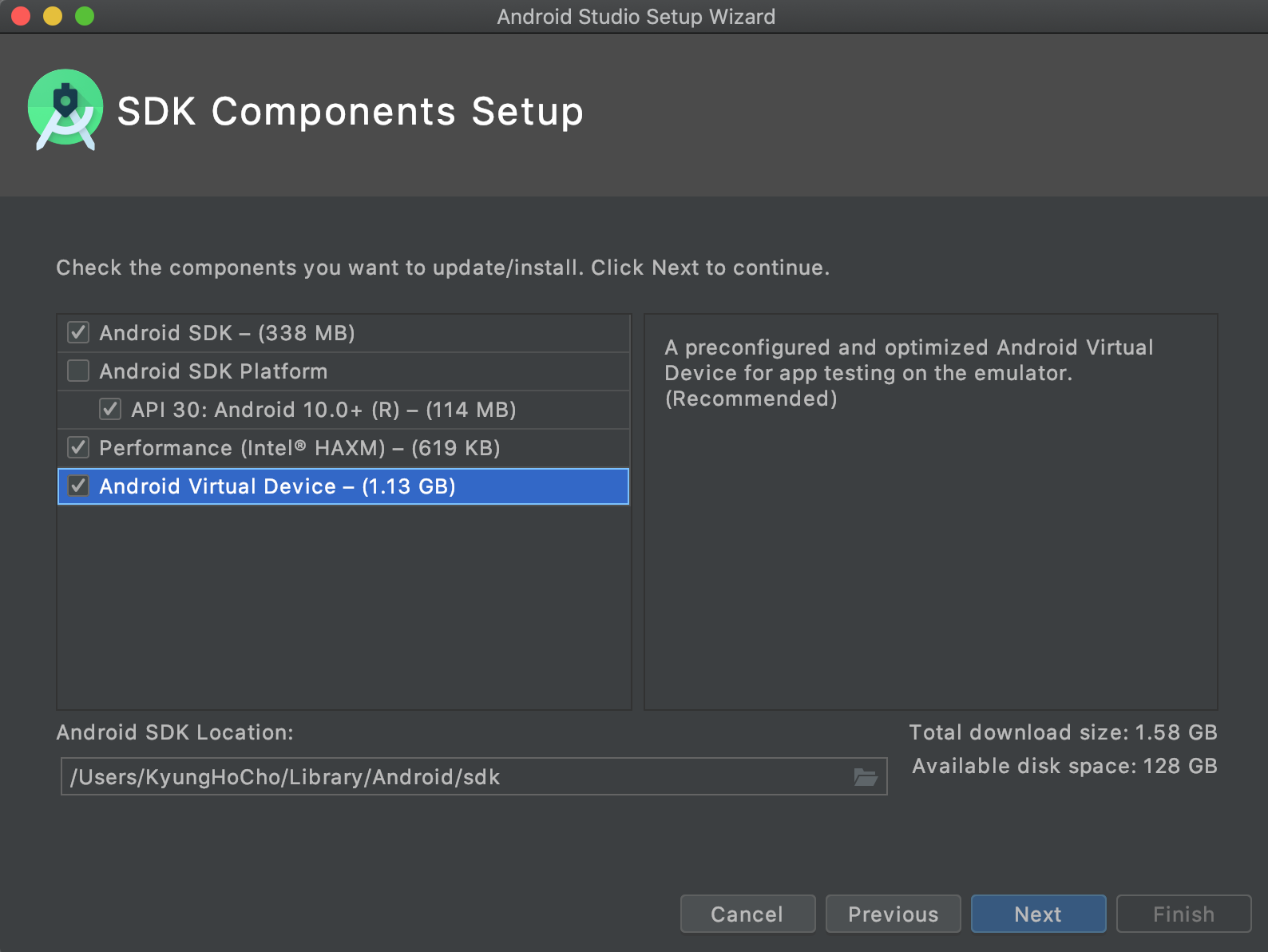The width and height of the screenshot is (1268, 952).
Task: Click the Cancel button
Action: click(747, 914)
